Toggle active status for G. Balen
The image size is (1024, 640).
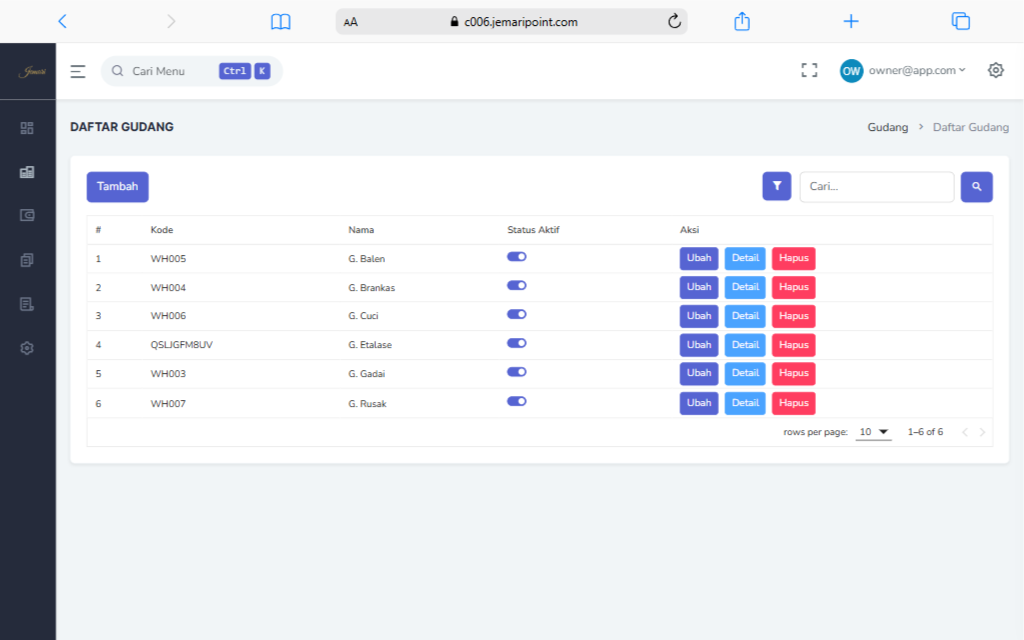tap(517, 257)
